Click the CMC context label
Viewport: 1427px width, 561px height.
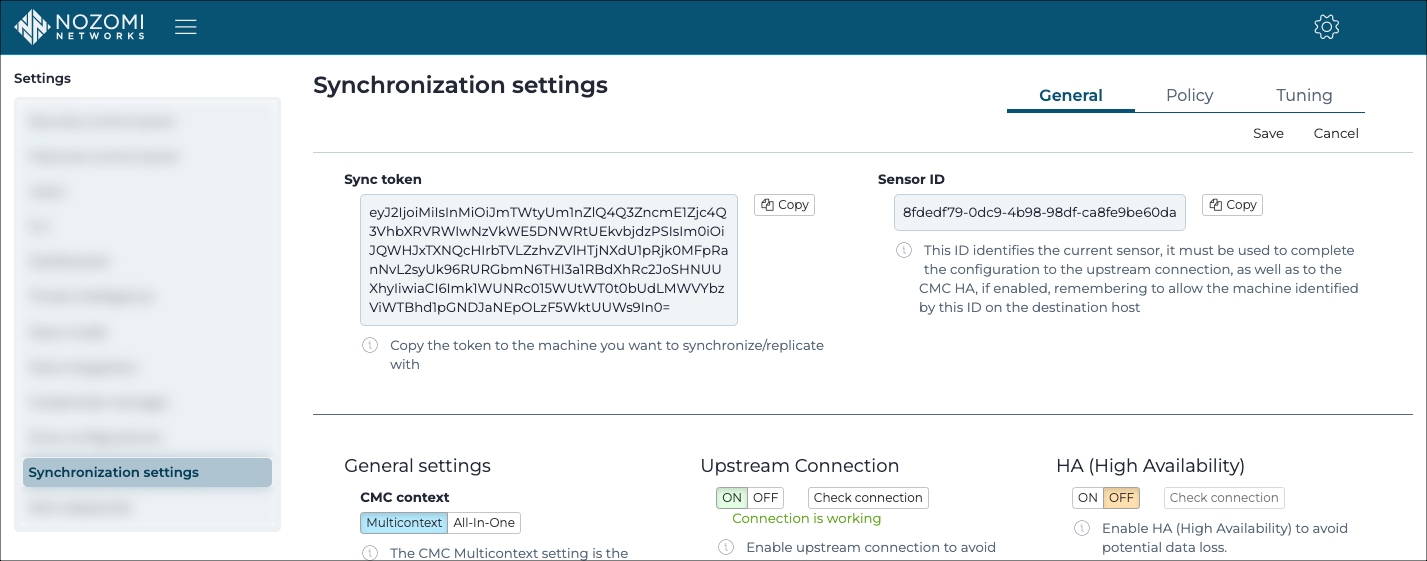[x=405, y=498]
